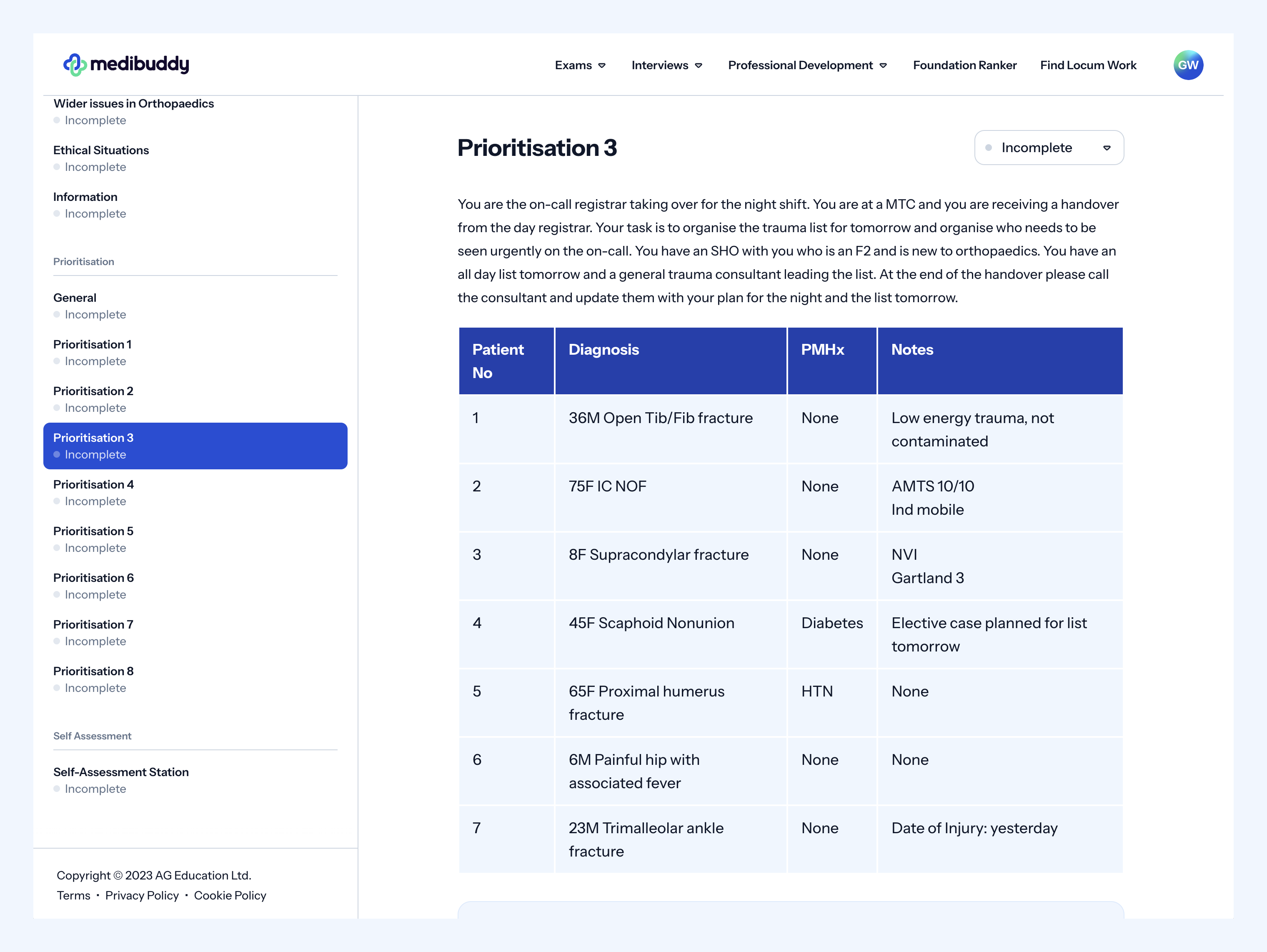The height and width of the screenshot is (952, 1267).
Task: Click the HTN PMHx cell
Action: pos(832,702)
